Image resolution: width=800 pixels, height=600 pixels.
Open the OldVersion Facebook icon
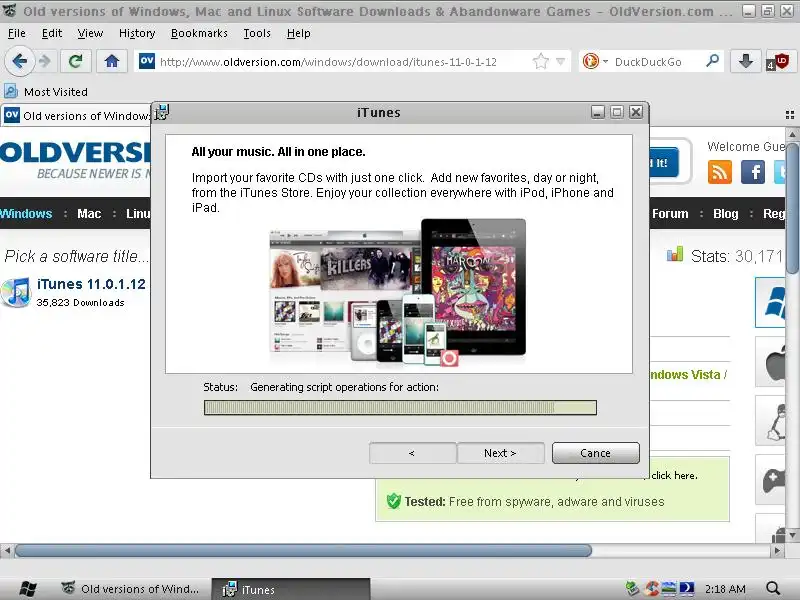[753, 171]
